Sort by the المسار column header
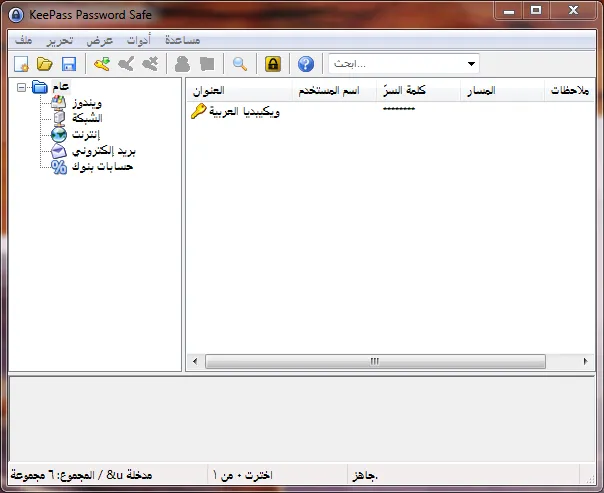Screen dimensions: 604x493 pyautogui.click(x=502, y=91)
